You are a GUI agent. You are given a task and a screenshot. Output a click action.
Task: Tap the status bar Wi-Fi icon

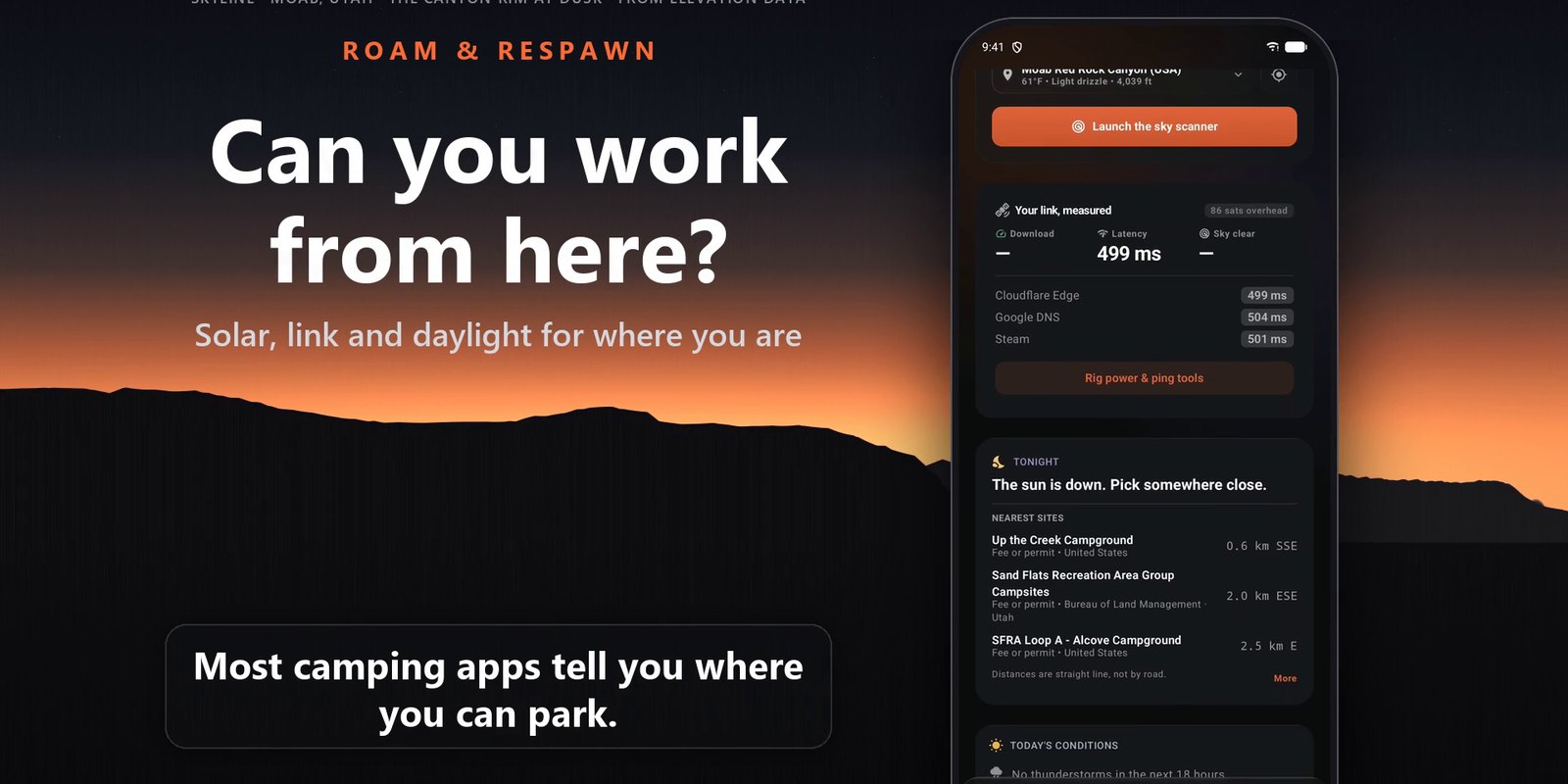tap(1272, 47)
